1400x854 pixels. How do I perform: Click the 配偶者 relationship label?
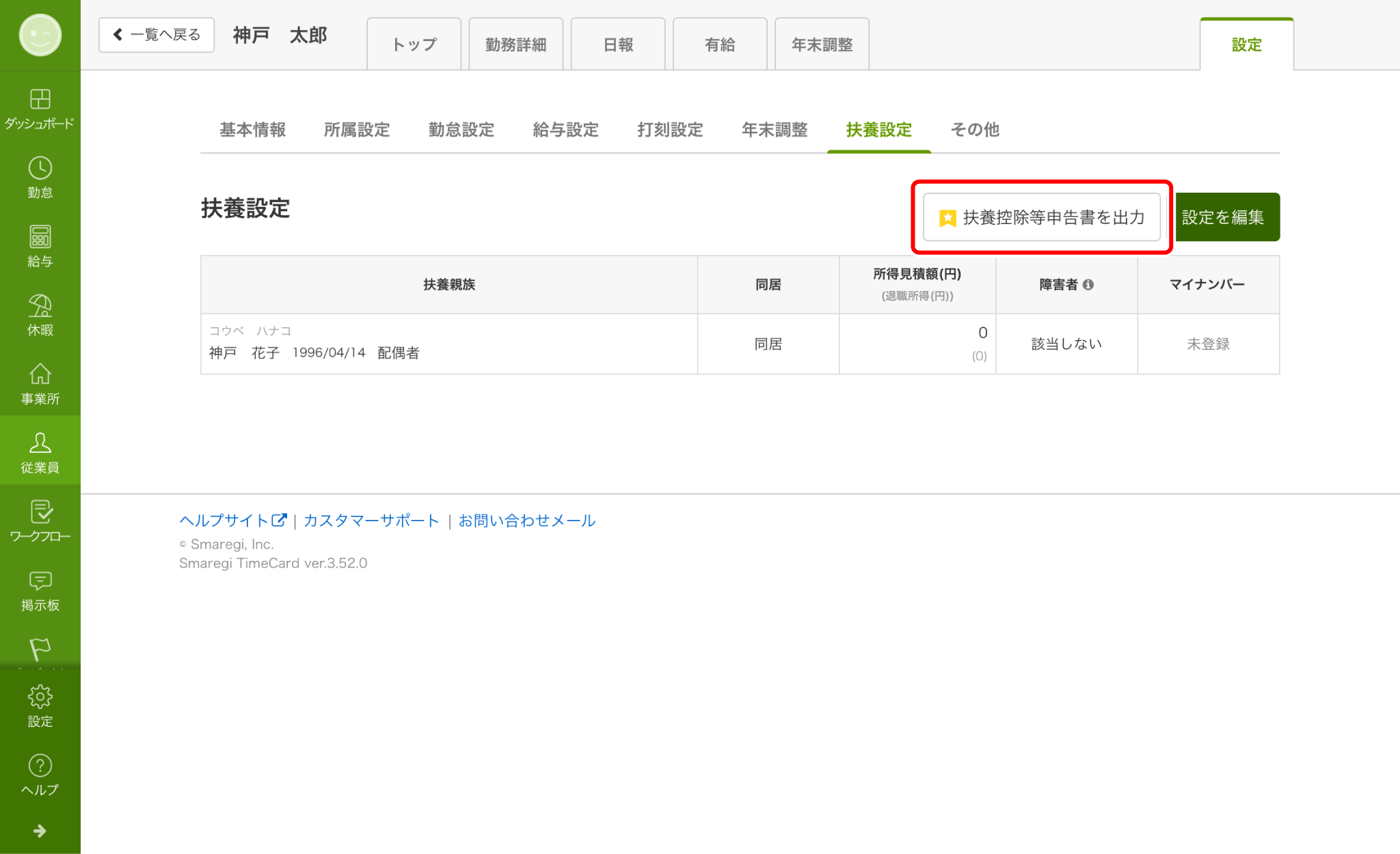pos(399,353)
